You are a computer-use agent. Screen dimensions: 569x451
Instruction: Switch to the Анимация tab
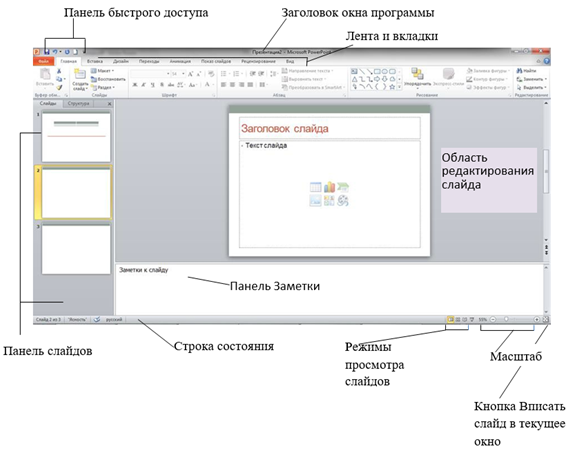[x=180, y=61]
